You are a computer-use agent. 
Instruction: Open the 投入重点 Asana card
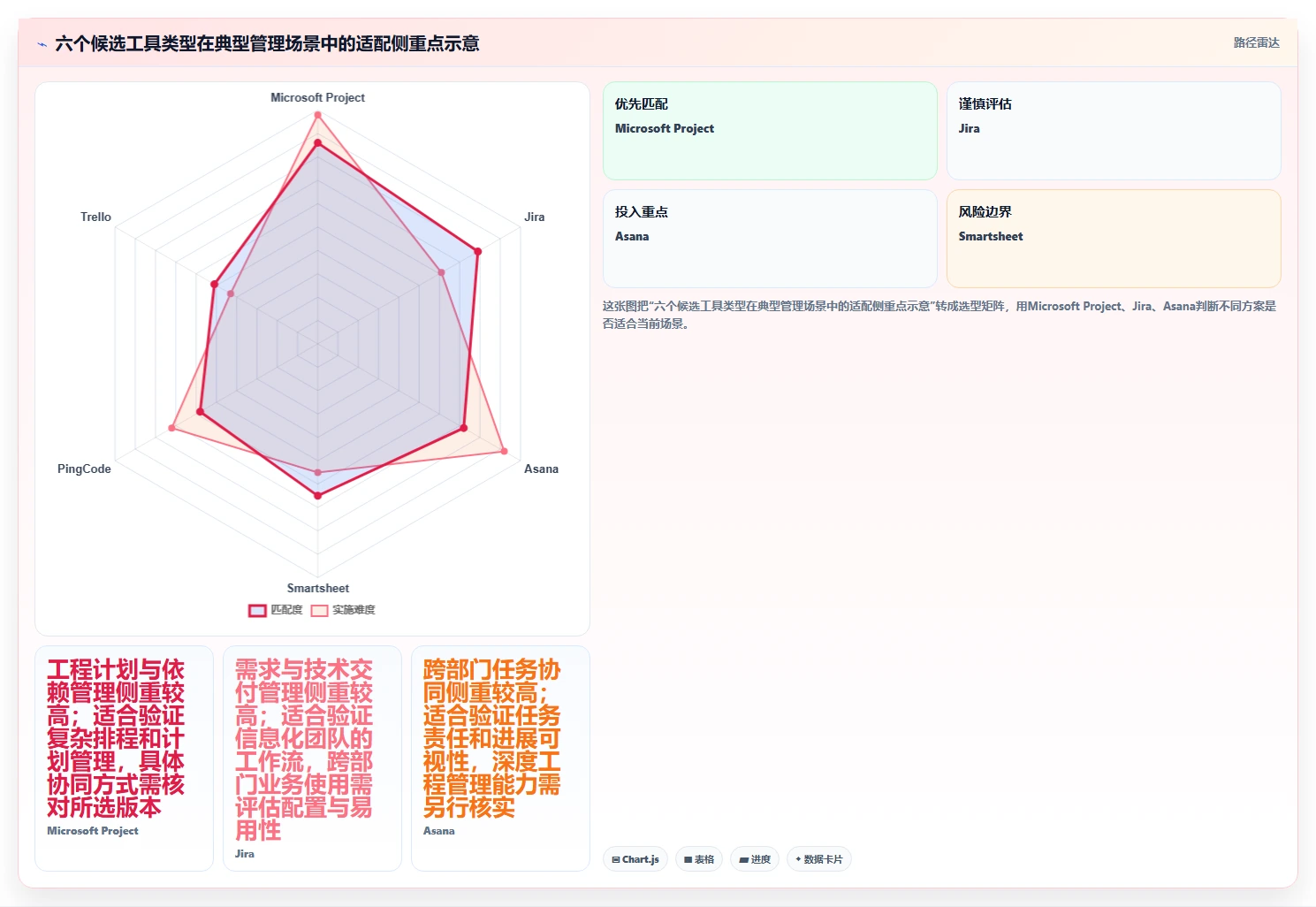click(770, 239)
